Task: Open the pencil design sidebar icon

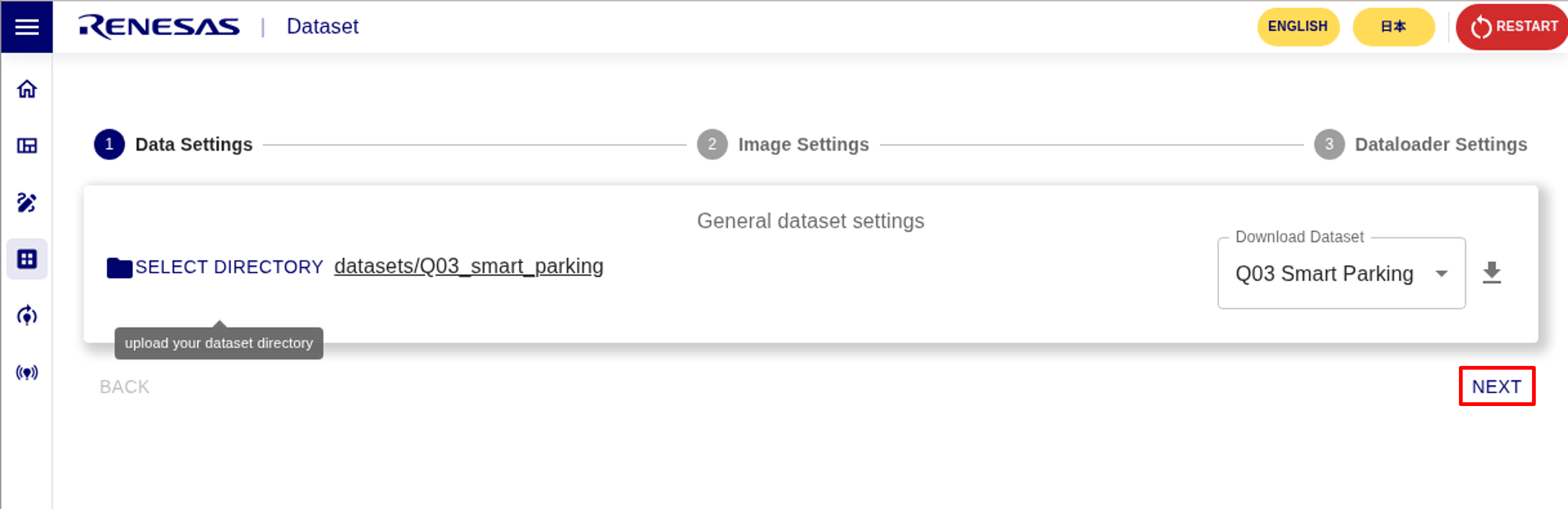Action: click(27, 203)
